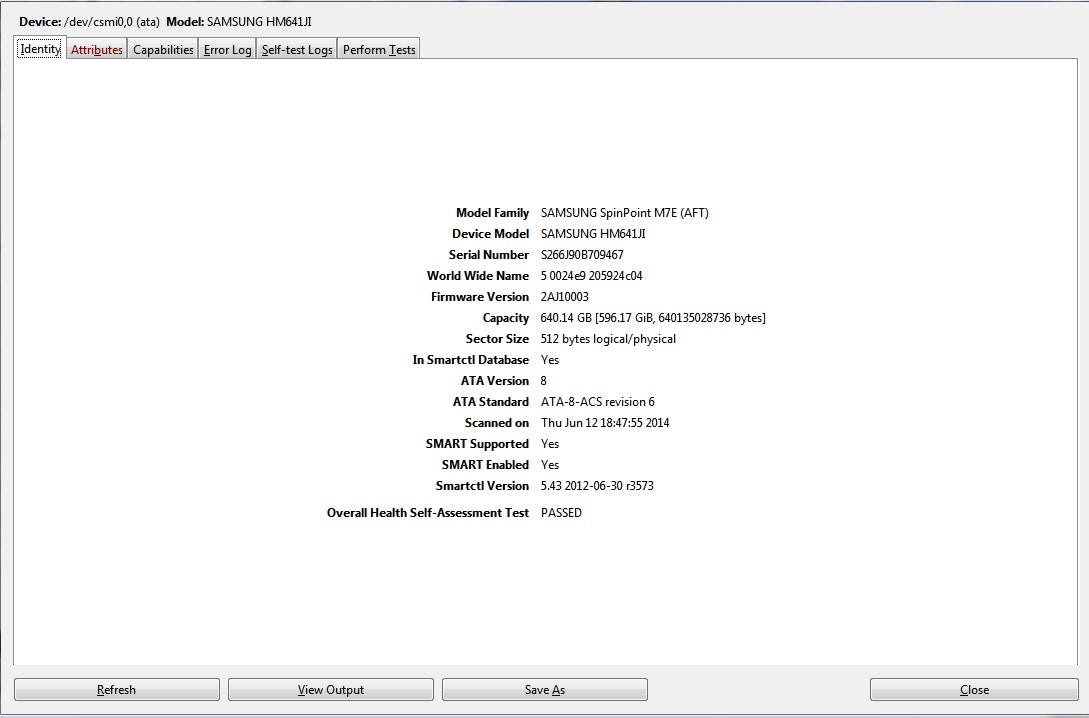Select the World Wide Name 5 0024e9 205924c04
This screenshot has width=1089, height=718.
(591, 276)
